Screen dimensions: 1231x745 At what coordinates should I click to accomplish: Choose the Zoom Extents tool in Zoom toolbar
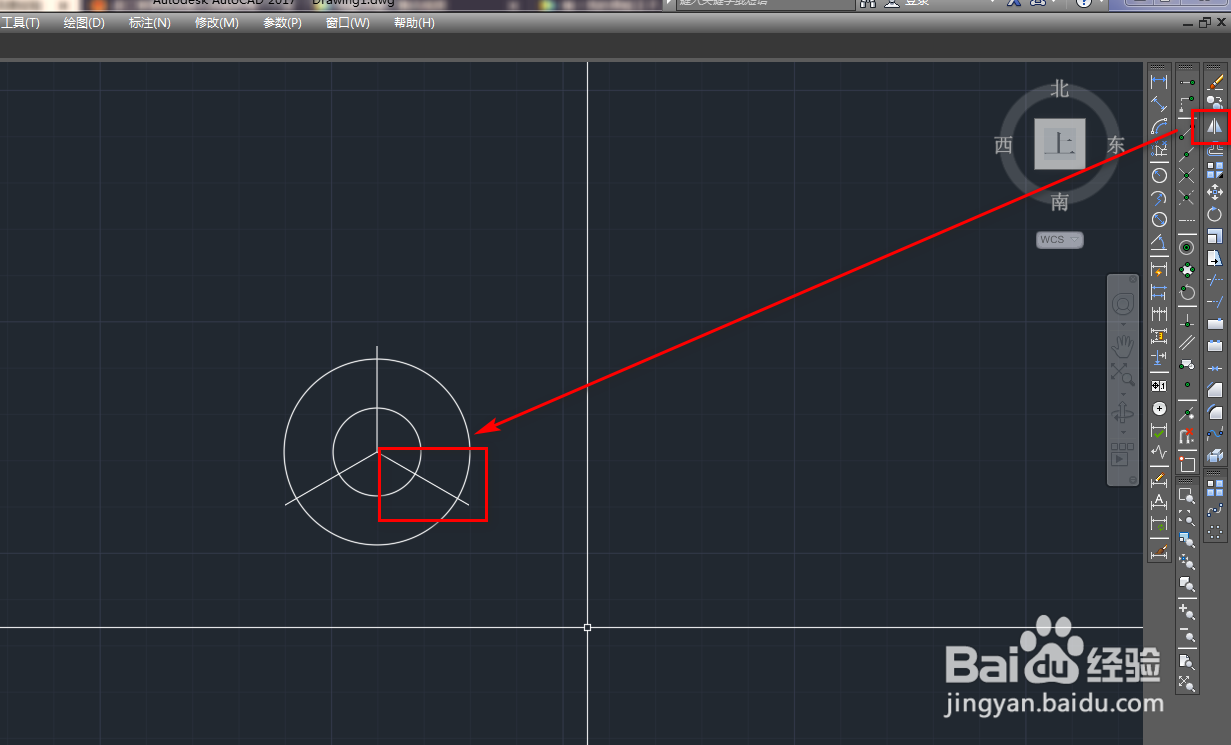click(1187, 684)
